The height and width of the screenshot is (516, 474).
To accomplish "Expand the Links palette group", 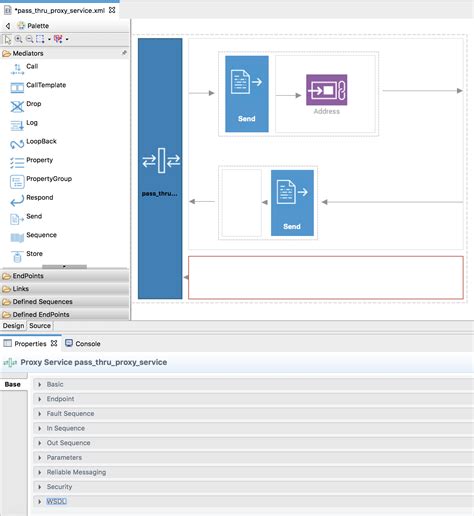I will tap(64, 289).
